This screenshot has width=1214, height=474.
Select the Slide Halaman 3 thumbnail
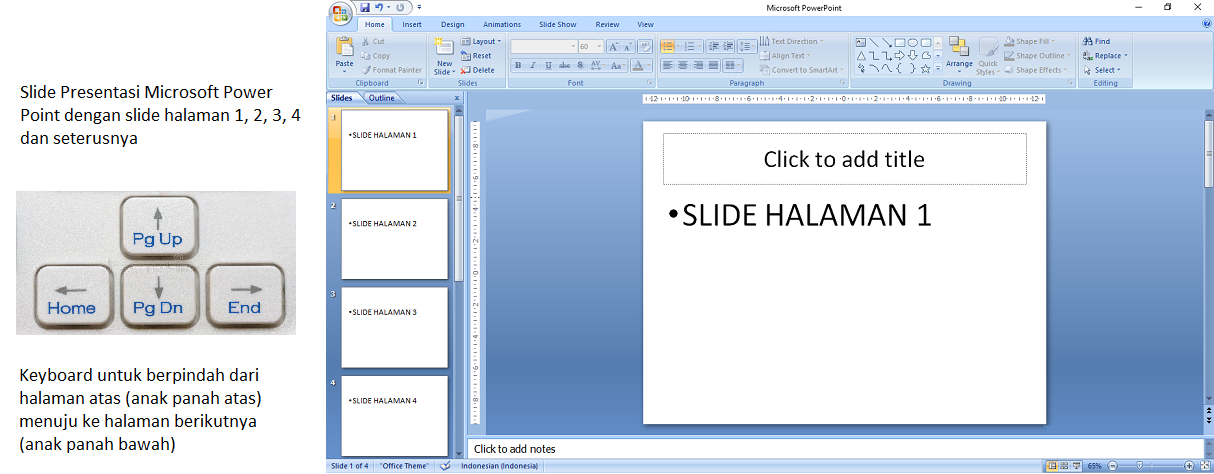394,326
